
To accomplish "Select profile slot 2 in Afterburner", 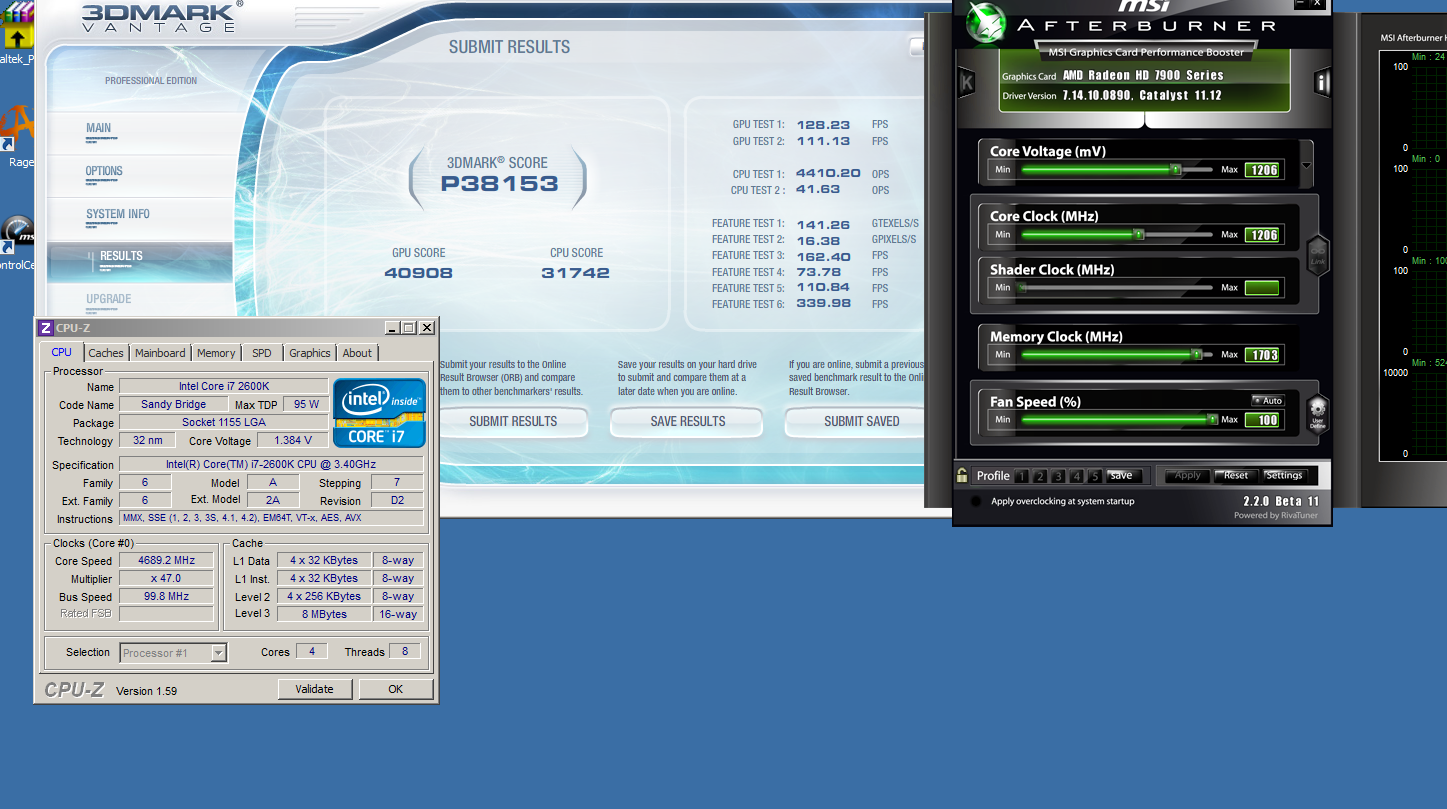I will [1040, 476].
